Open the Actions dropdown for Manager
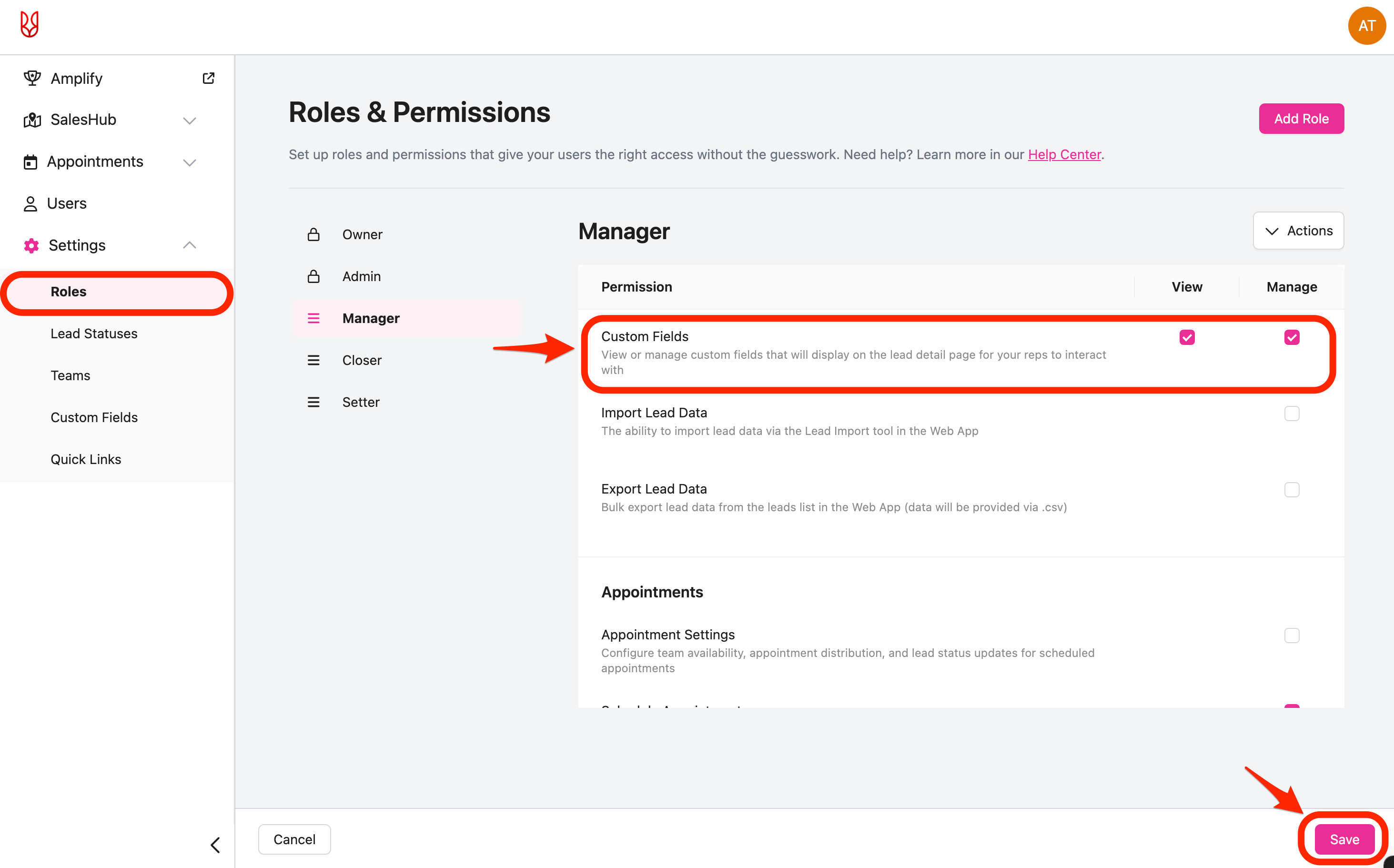The height and width of the screenshot is (868, 1394). (x=1298, y=231)
